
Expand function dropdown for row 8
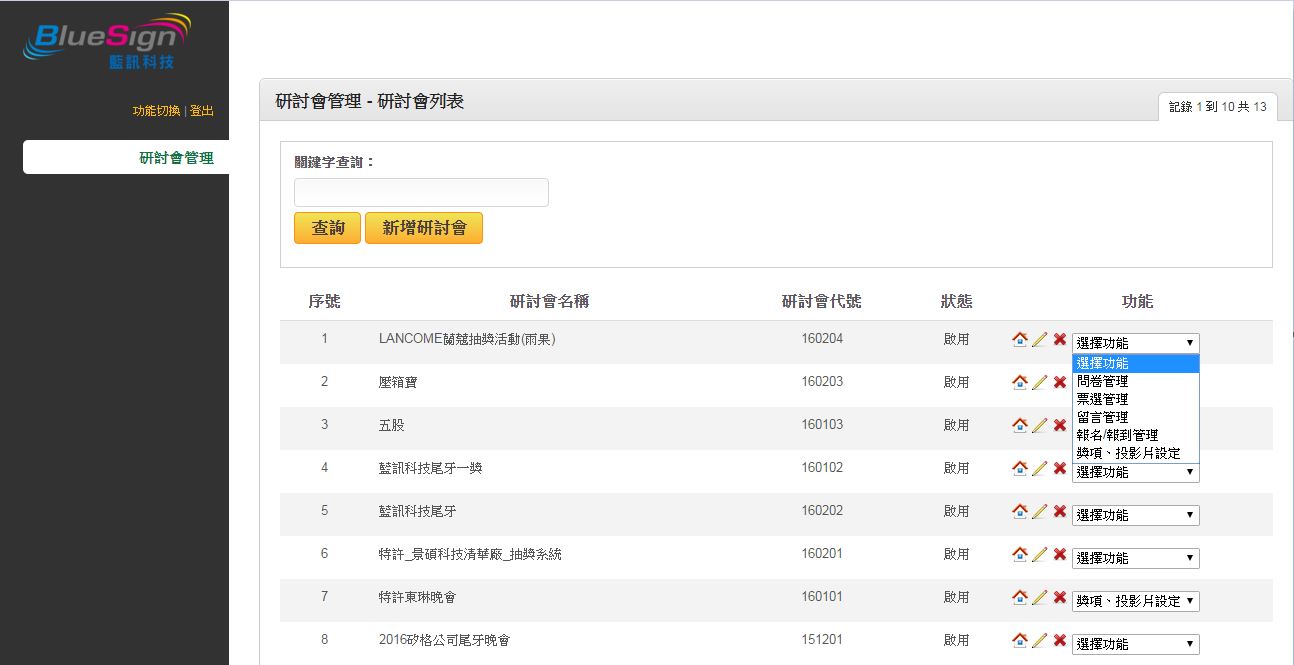pyautogui.click(x=1136, y=644)
